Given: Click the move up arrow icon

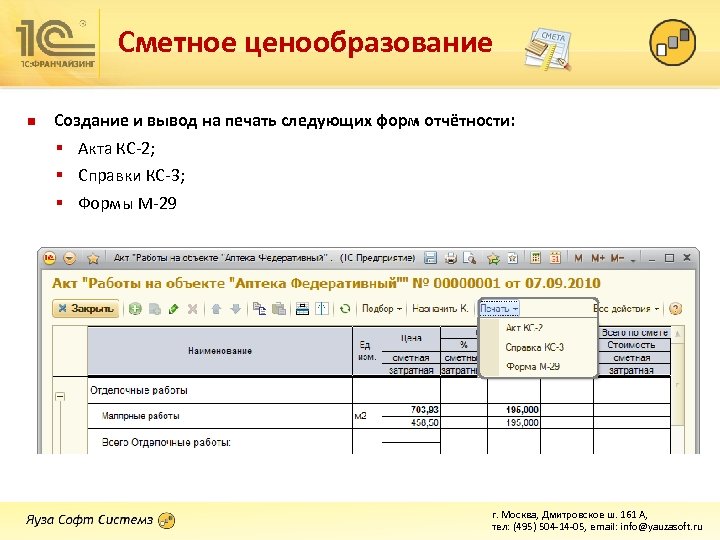Looking at the screenshot, I should (x=216, y=309).
